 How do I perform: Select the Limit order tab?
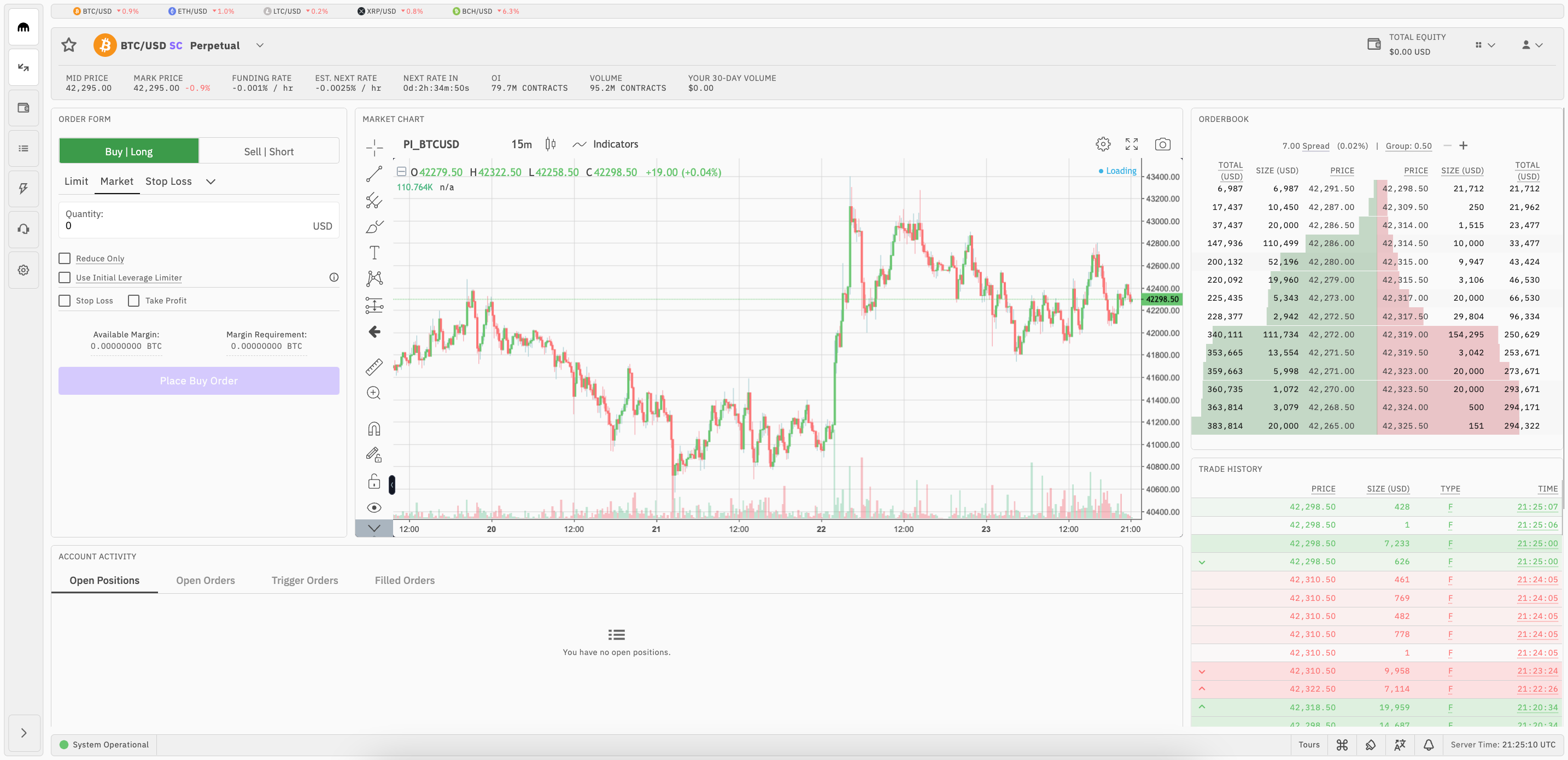[76, 182]
